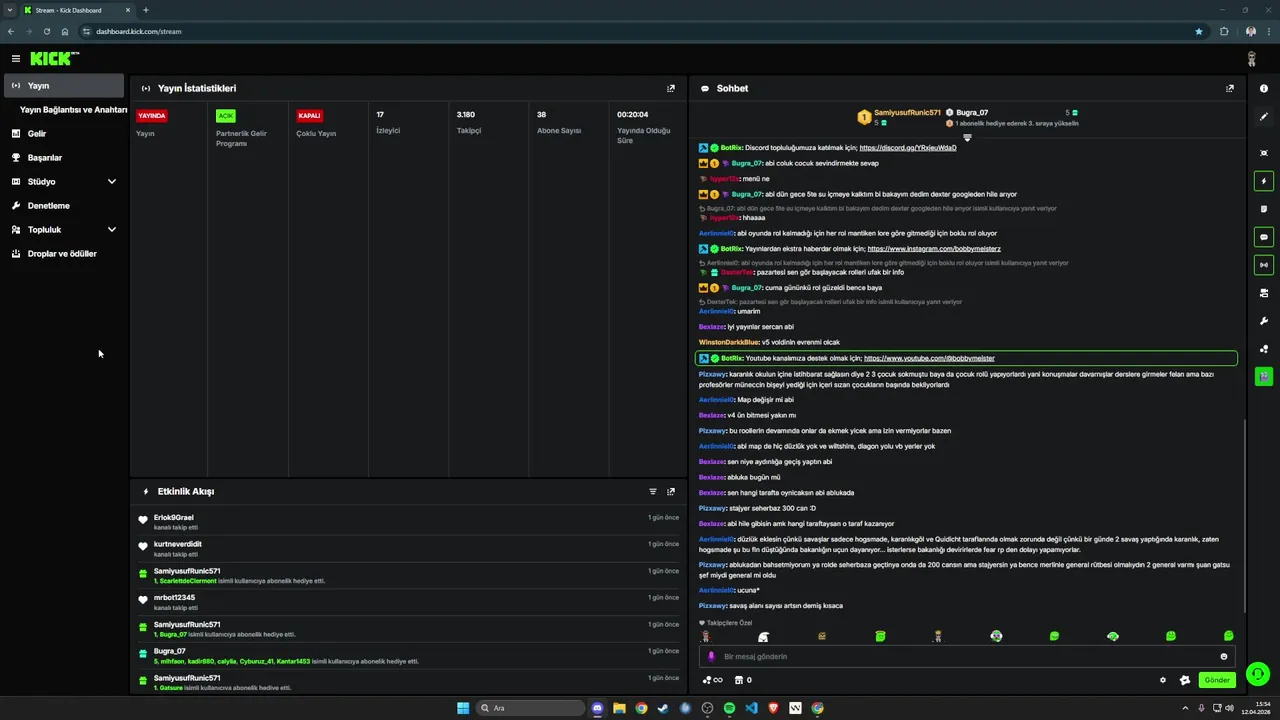Image resolution: width=1280 pixels, height=720 pixels.
Task: Click the chat badge identity icon
Action: coord(1185,680)
